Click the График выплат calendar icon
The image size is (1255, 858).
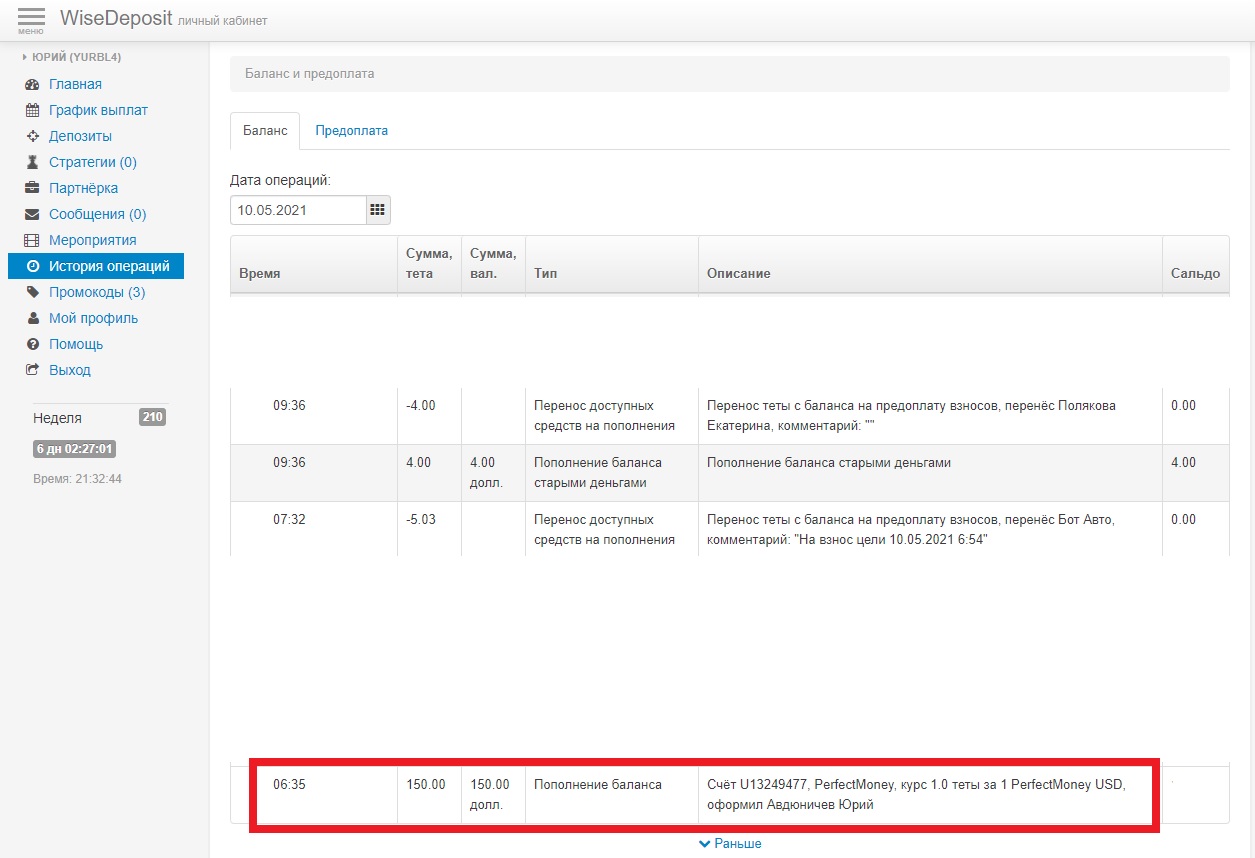point(32,111)
